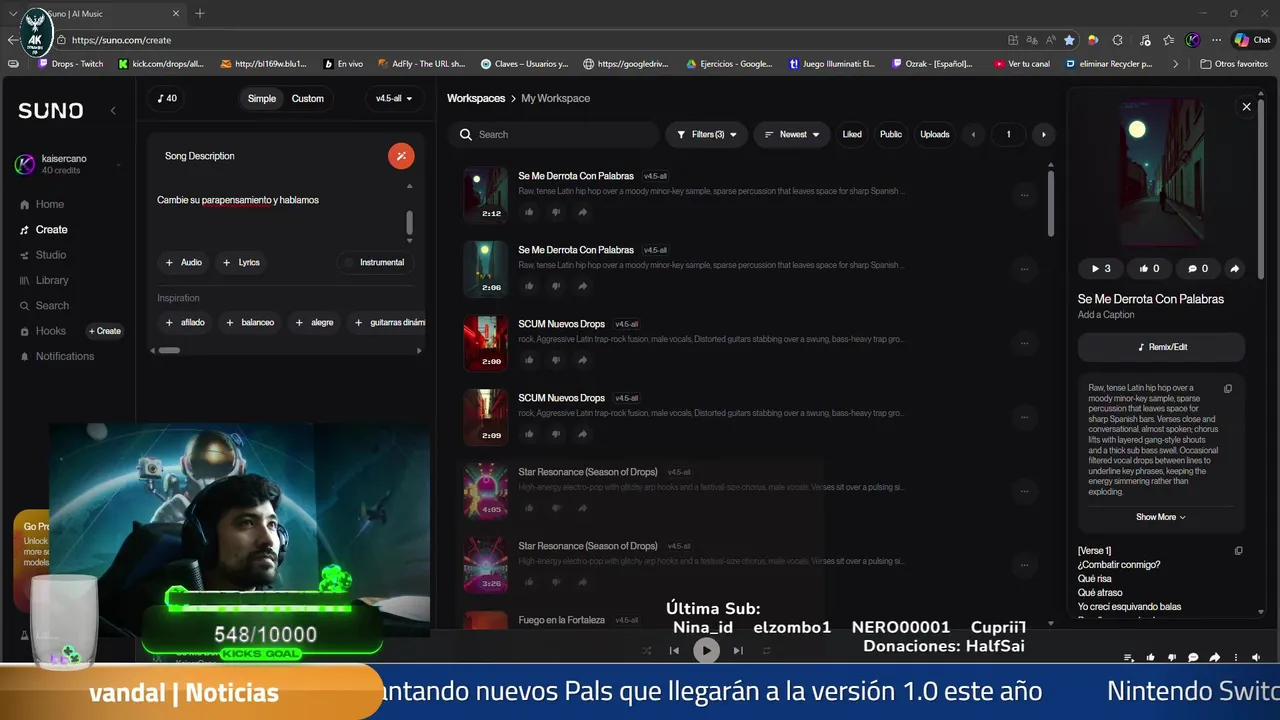Click the 40 credits music note counter
This screenshot has width=1280, height=720.
167,98
